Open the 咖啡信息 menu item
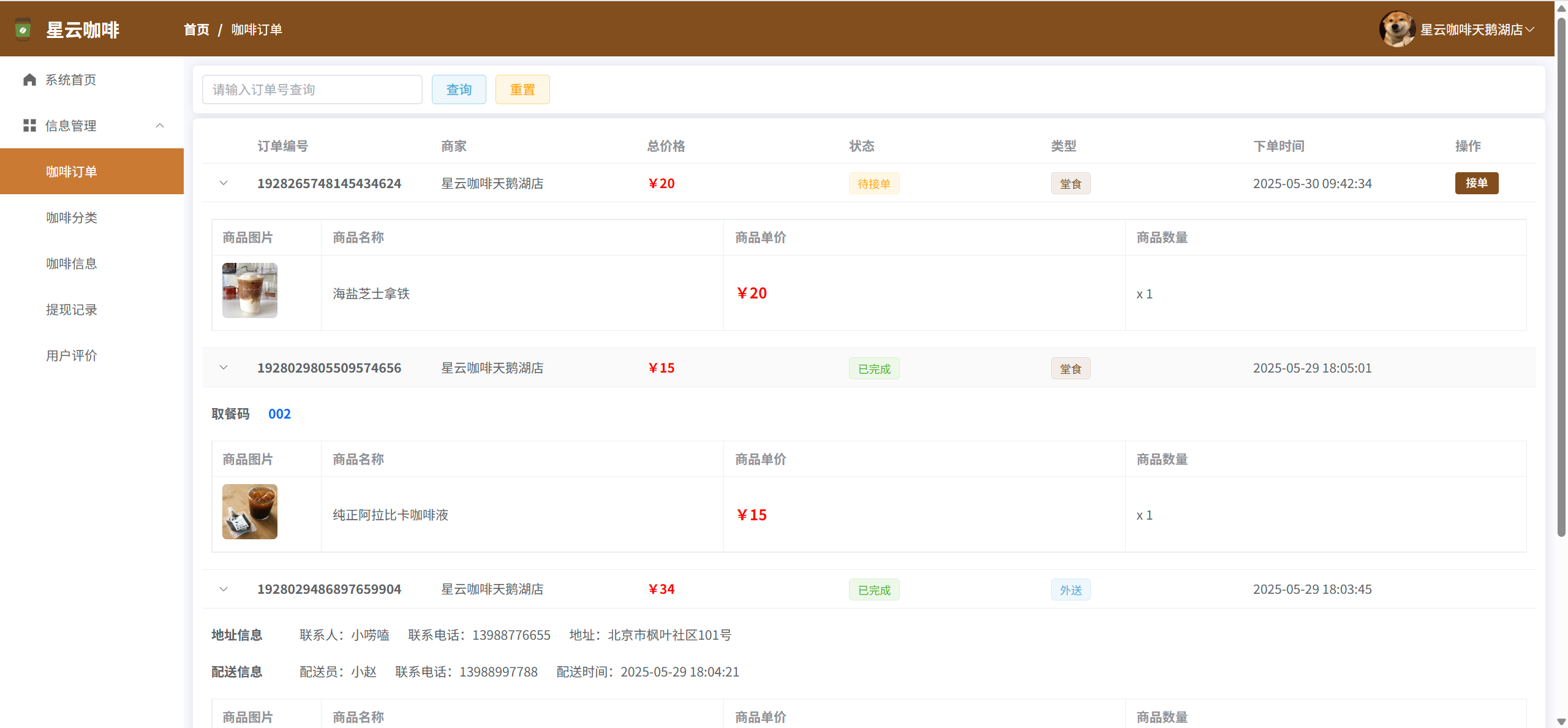 (72, 264)
